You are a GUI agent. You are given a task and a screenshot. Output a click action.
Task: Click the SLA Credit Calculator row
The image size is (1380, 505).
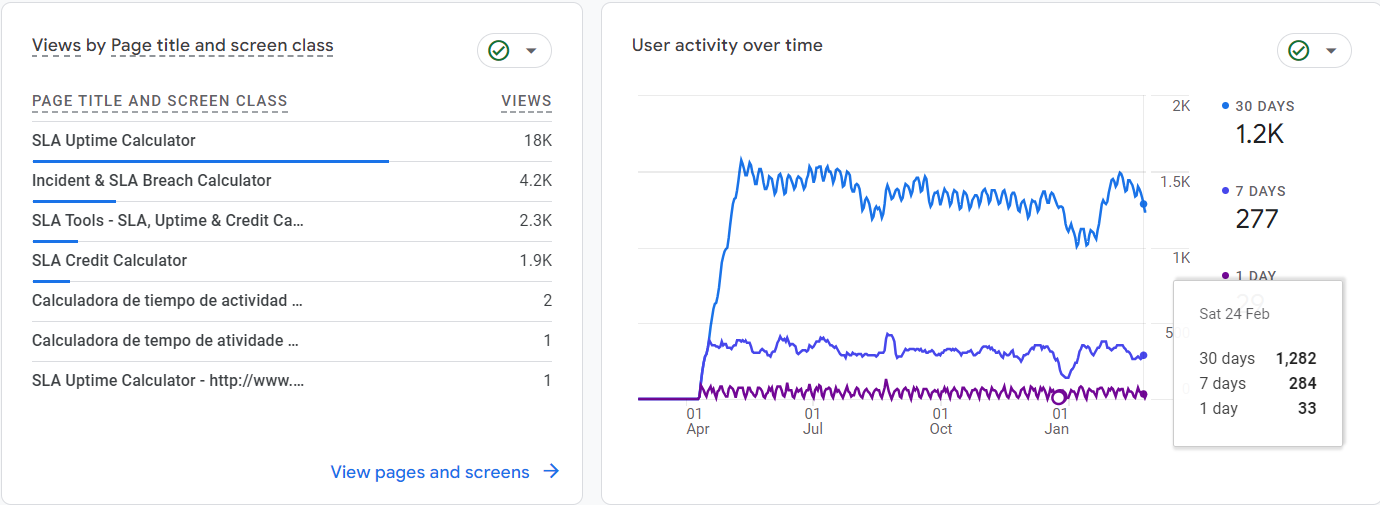tap(110, 261)
